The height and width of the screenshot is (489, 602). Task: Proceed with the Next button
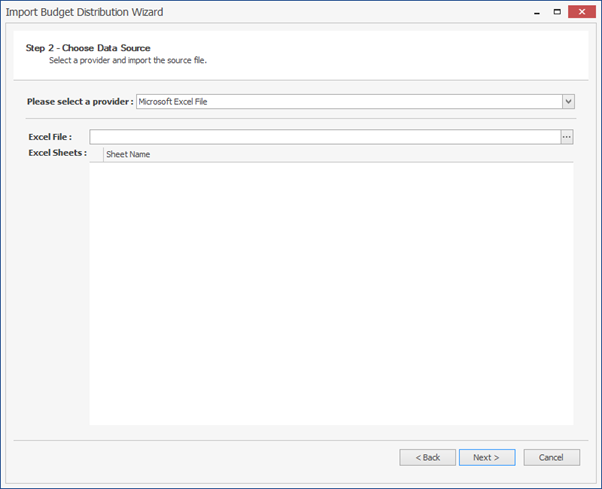pos(487,458)
